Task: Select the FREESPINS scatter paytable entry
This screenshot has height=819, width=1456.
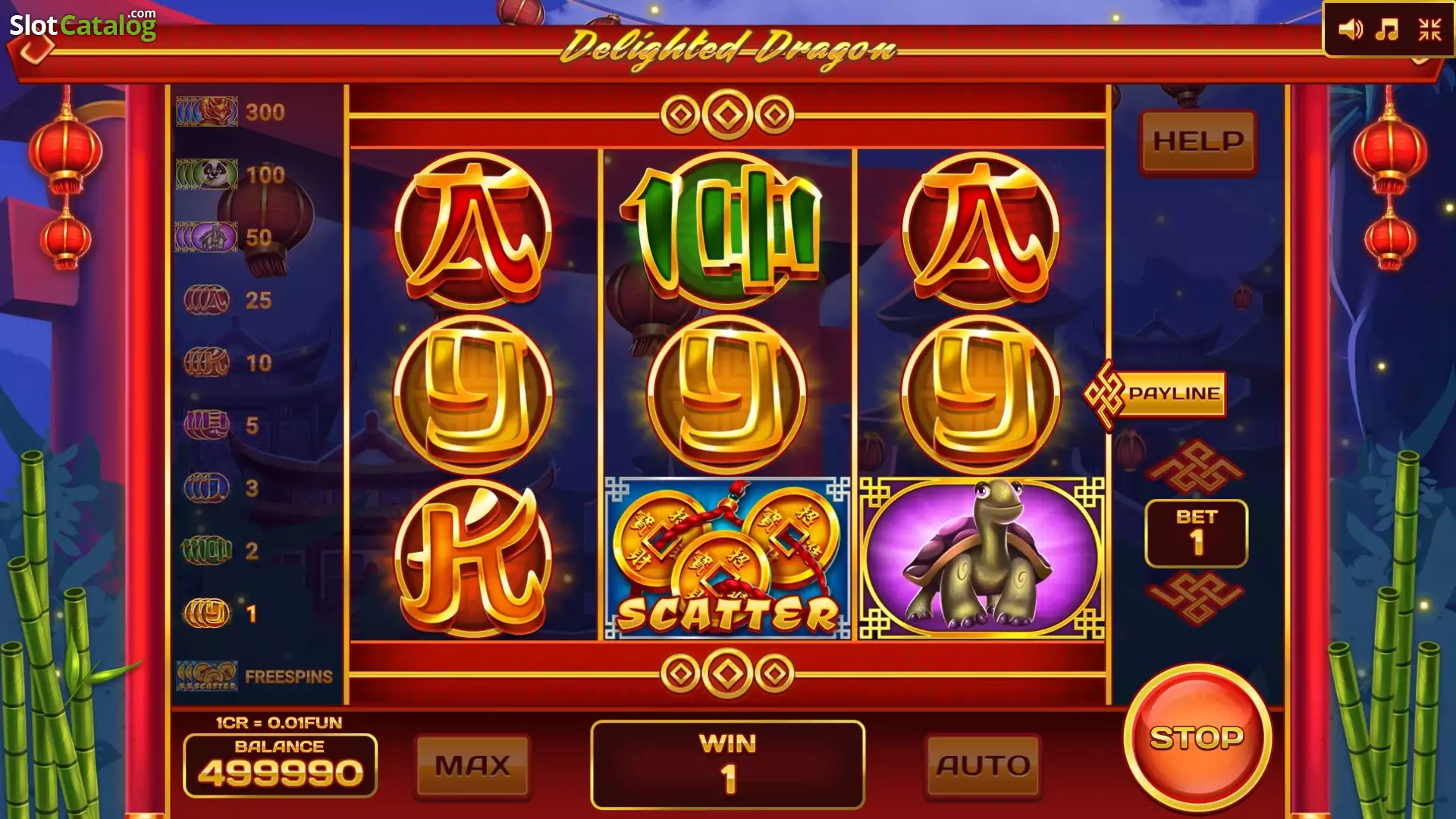Action: (x=255, y=676)
